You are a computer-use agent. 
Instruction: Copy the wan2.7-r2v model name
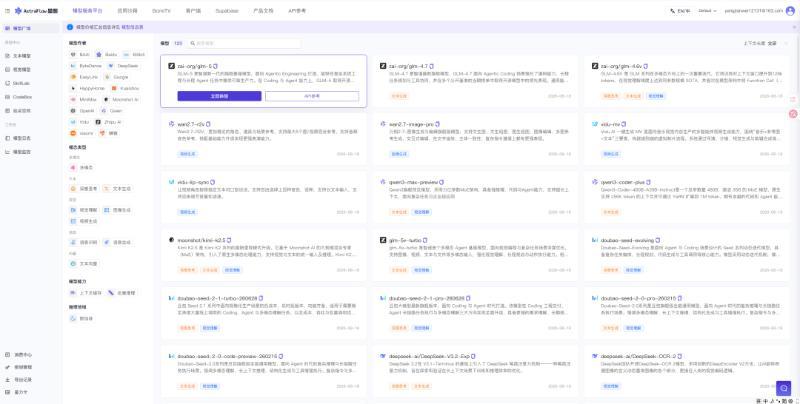pos(208,124)
